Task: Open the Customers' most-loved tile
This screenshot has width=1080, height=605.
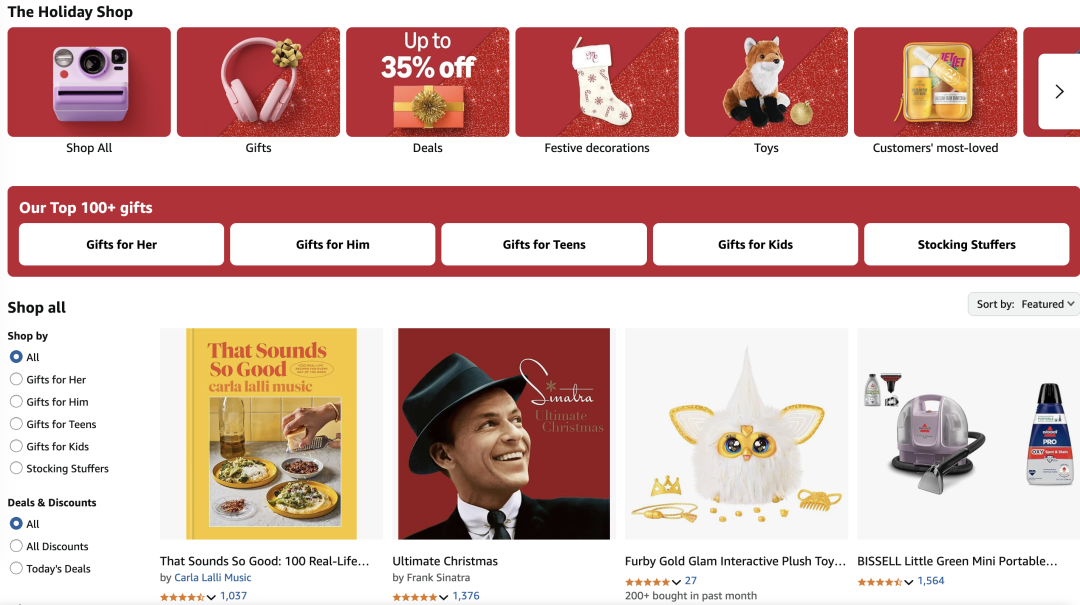Action: pyautogui.click(x=935, y=82)
